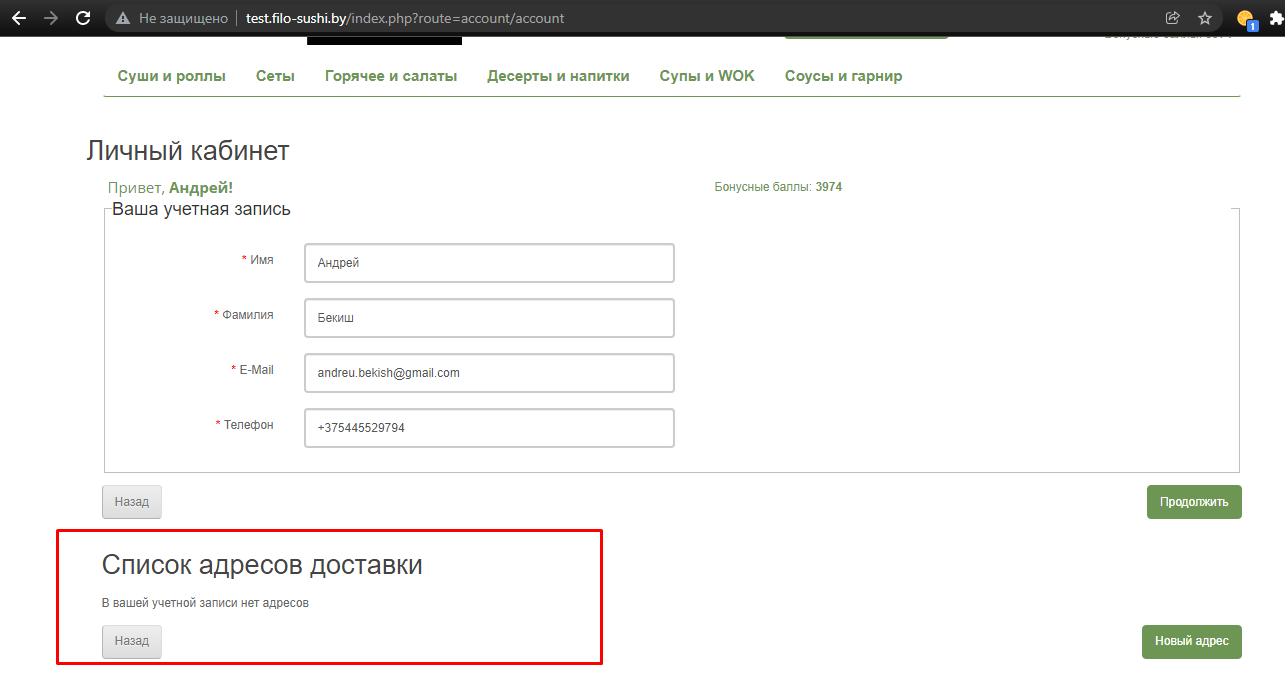Click into the E-Mail text field
Screen dimensions: 1285x678
(489, 373)
